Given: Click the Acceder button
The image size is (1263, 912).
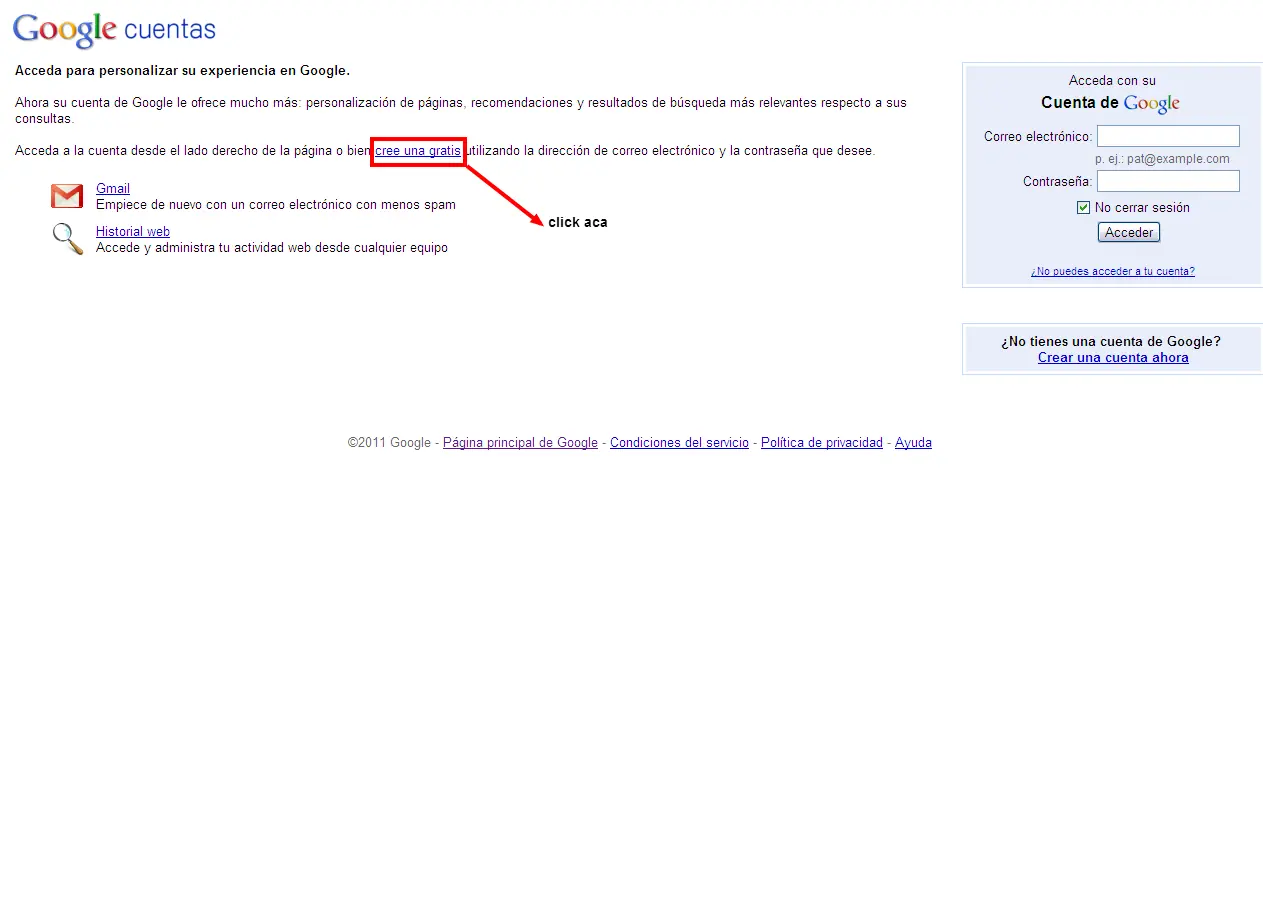Looking at the screenshot, I should coord(1129,232).
